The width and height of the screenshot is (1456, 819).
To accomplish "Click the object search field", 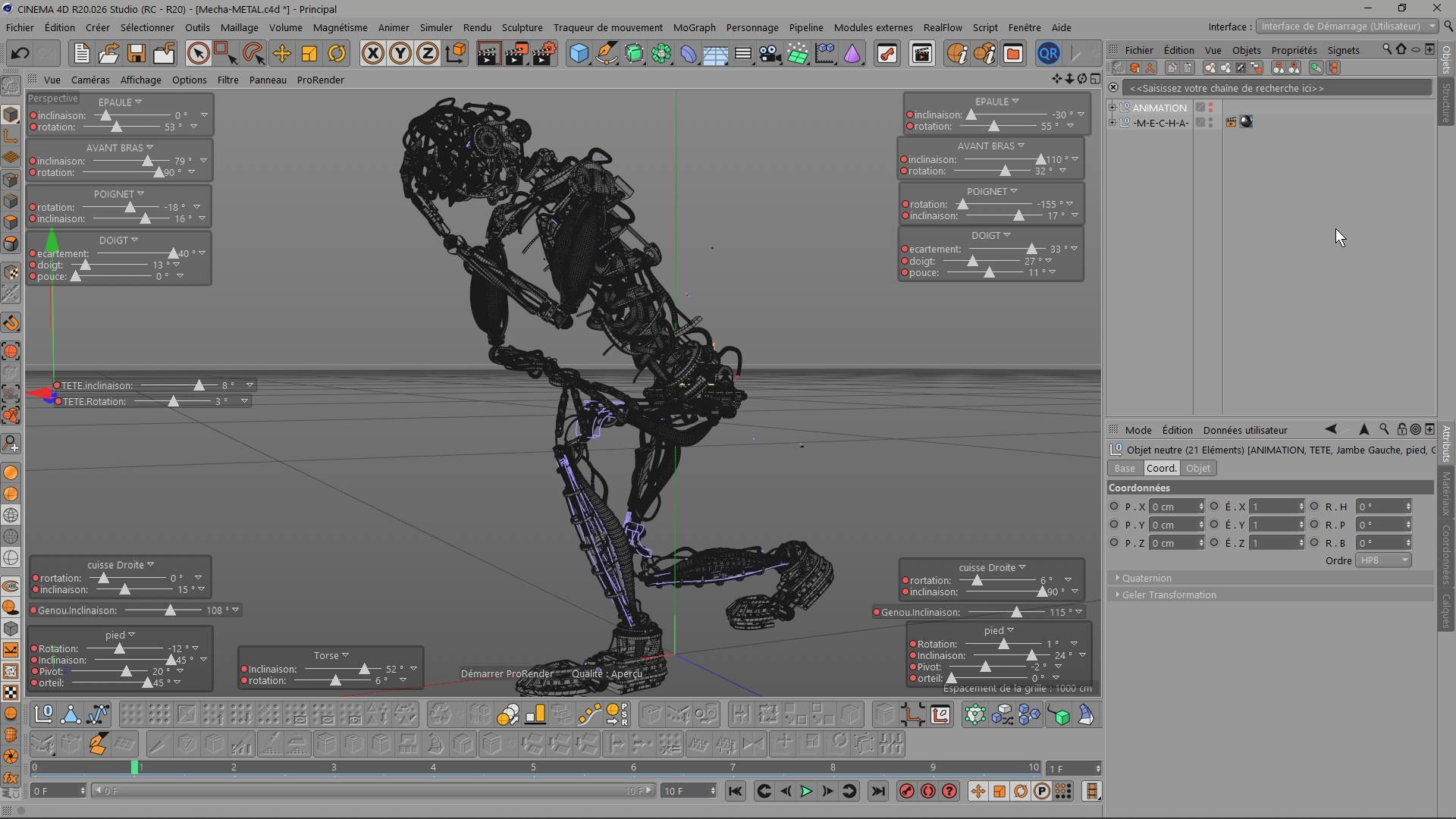I will click(1278, 88).
